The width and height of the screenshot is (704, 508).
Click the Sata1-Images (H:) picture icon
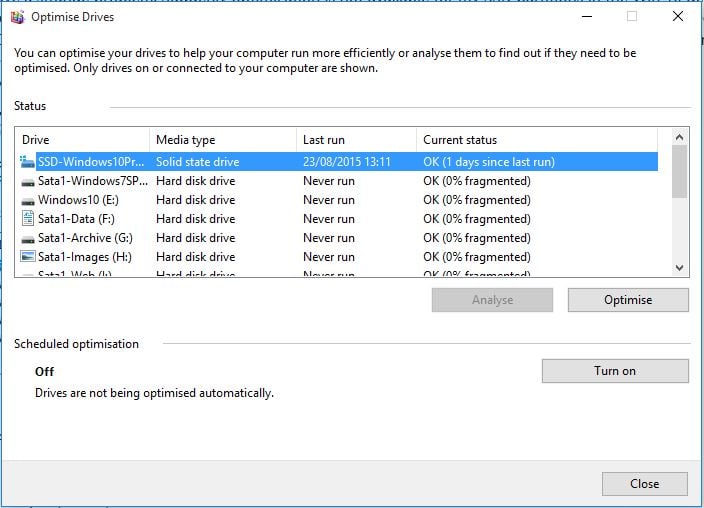click(x=28, y=256)
